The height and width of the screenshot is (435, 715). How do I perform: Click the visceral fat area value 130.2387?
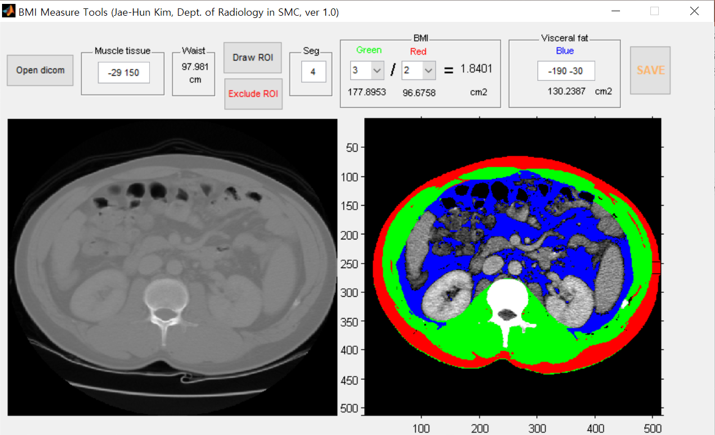coord(567,91)
